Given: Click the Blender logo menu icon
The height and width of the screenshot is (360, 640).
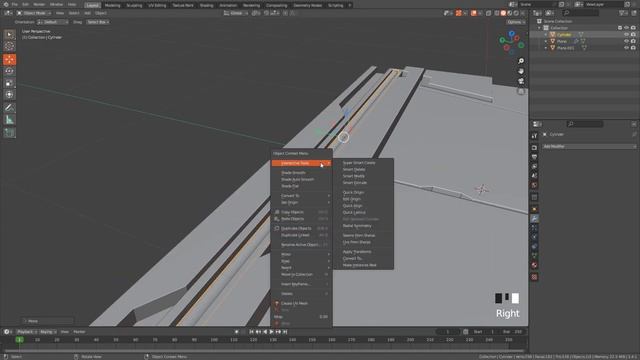Looking at the screenshot, I should 6,4.
